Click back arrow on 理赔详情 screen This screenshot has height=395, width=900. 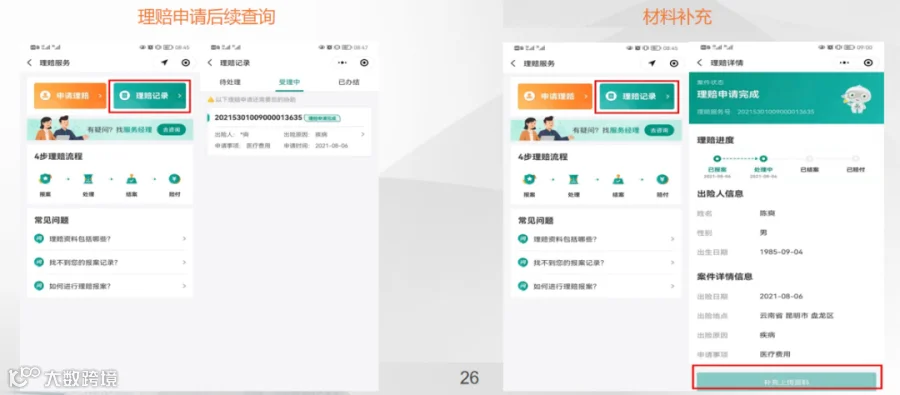coord(700,63)
